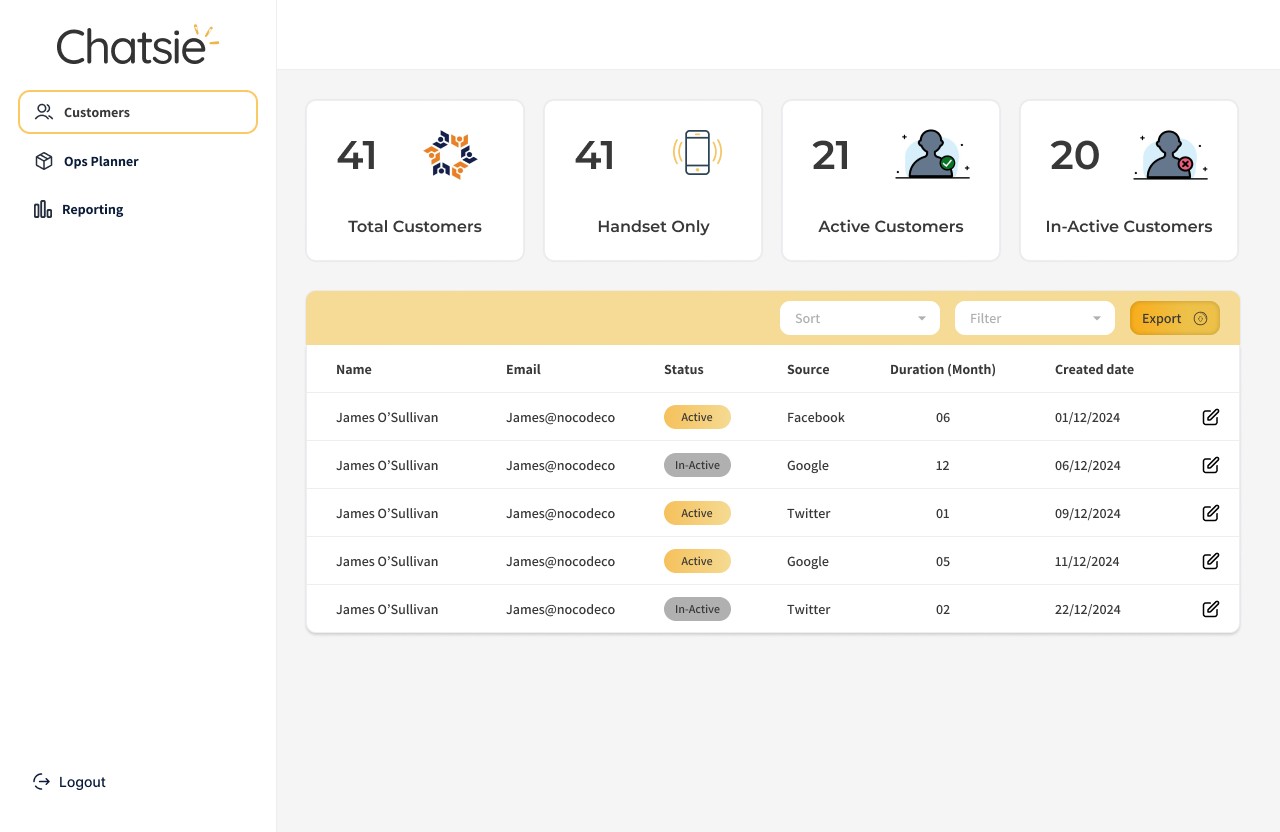1280x832 pixels.
Task: Click the Active badge in 09/12/2024 row
Action: tap(697, 513)
